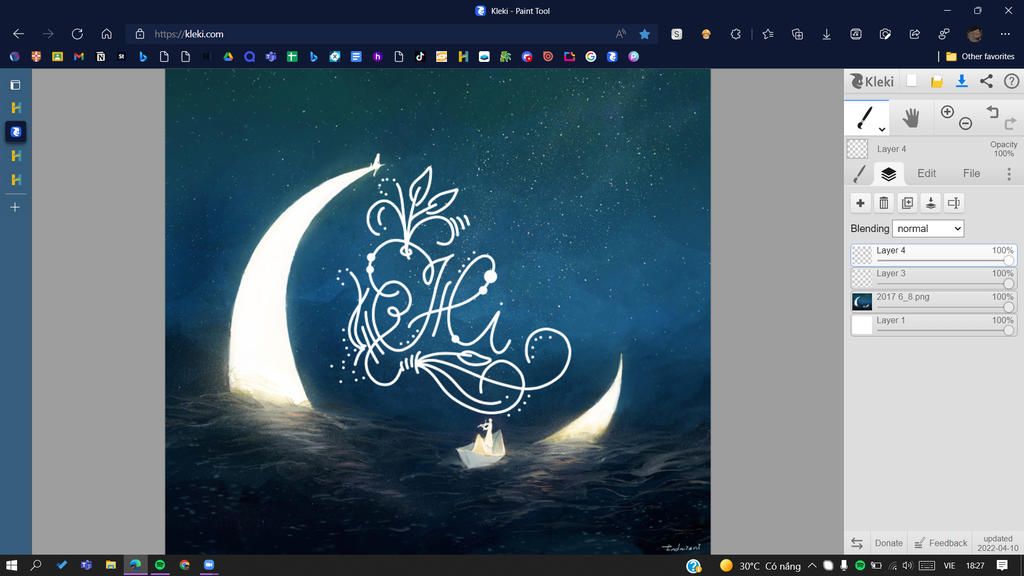
Task: Reload the browser page
Action: click(77, 34)
